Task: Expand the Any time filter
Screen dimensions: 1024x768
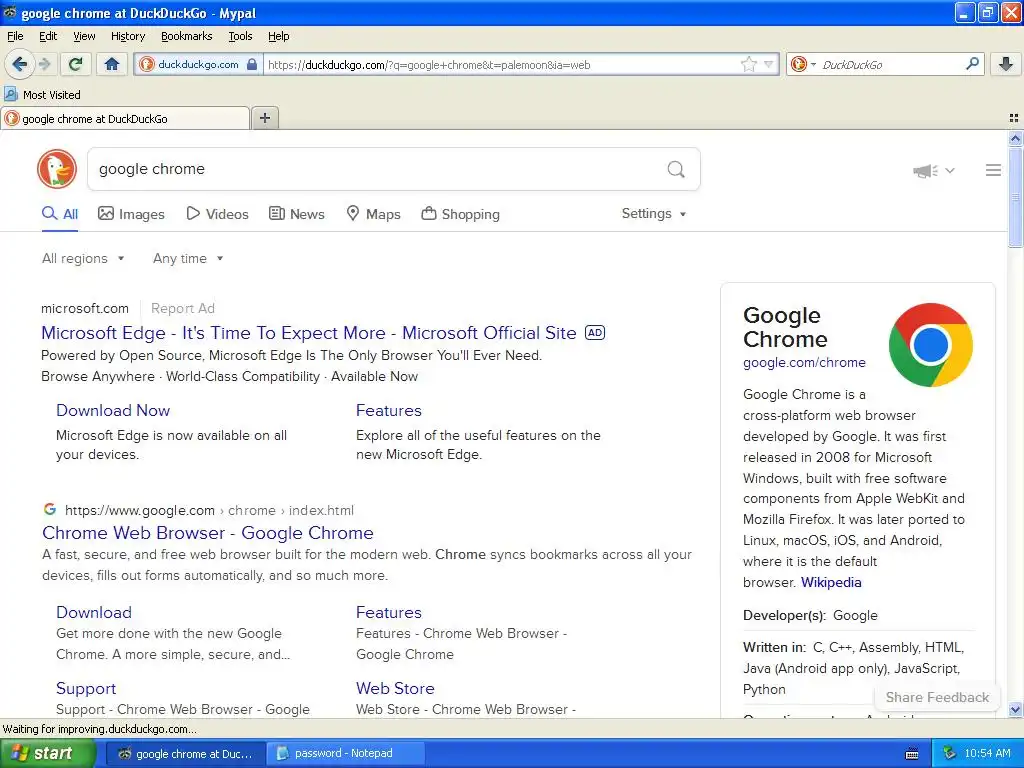Action: tap(188, 258)
